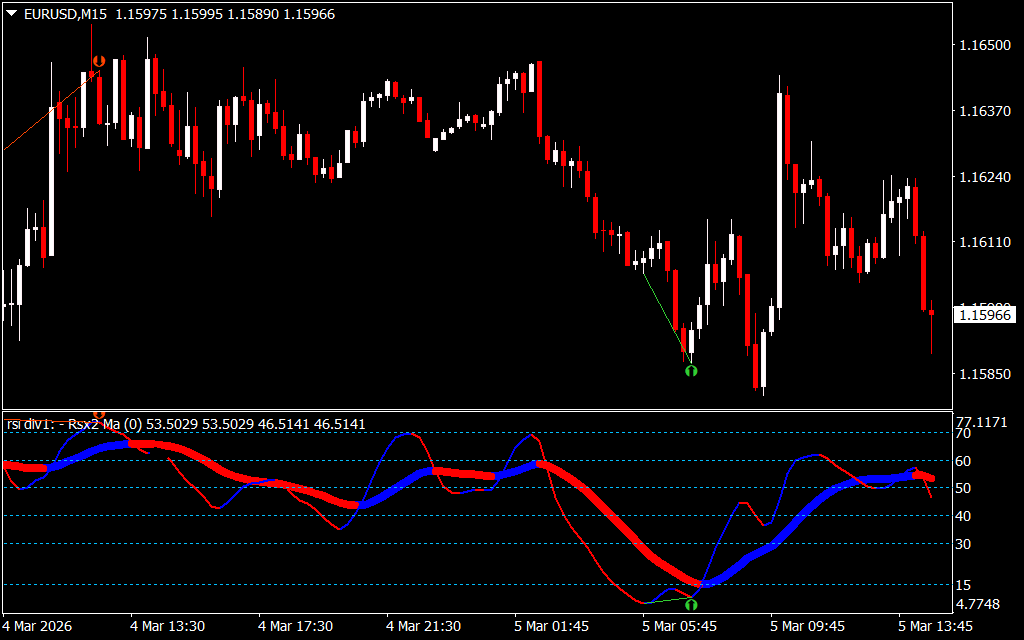Click the current price tag 1.15966
This screenshot has width=1024, height=640.
984,315
